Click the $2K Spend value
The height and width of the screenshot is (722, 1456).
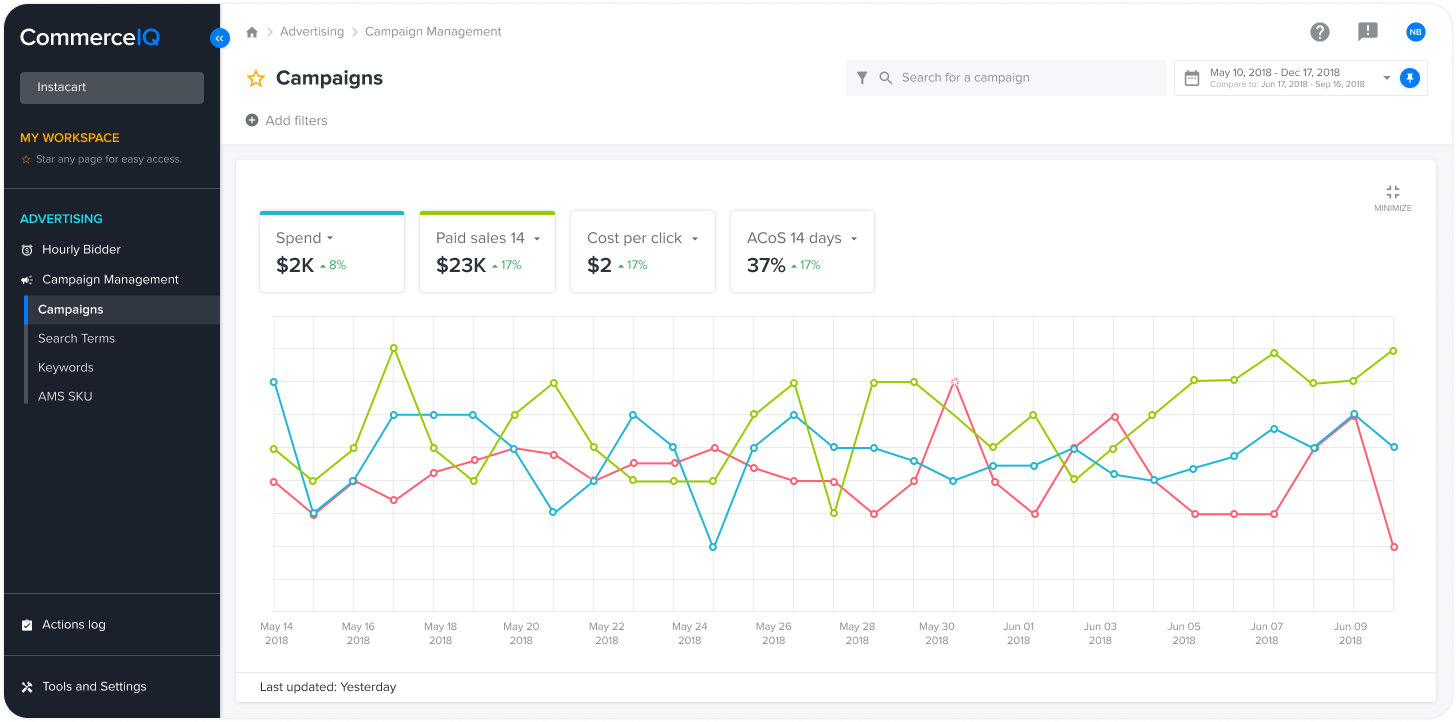[295, 265]
